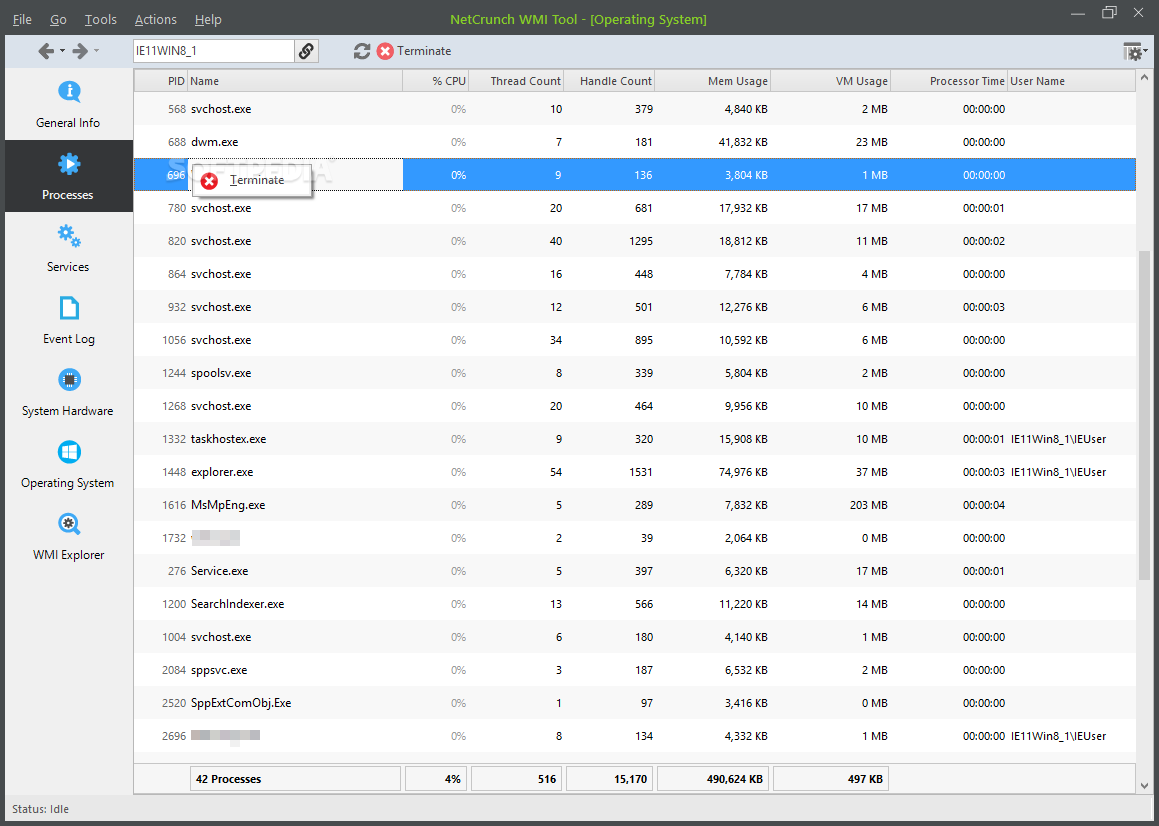Select the sppsvc.exe process row
This screenshot has height=826, width=1159.
click(x=634, y=670)
